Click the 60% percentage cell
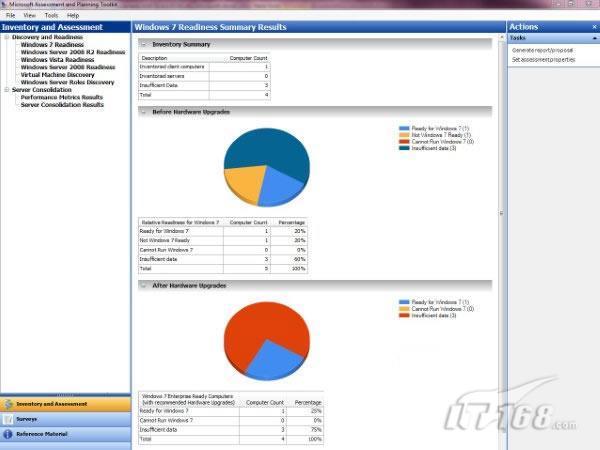Viewport: 600px width, 450px height. pyautogui.click(x=289, y=259)
